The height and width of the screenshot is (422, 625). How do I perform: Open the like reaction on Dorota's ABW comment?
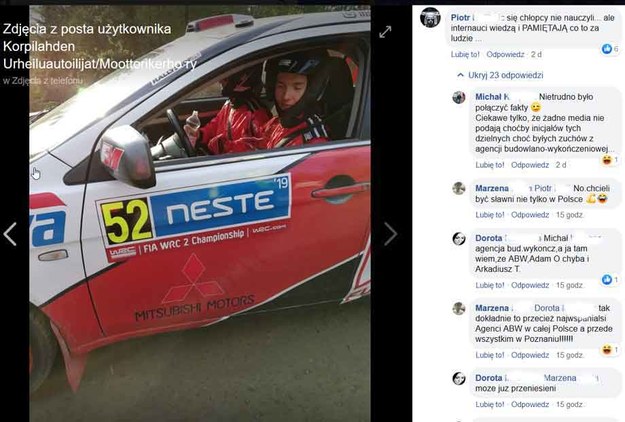tap(610, 280)
